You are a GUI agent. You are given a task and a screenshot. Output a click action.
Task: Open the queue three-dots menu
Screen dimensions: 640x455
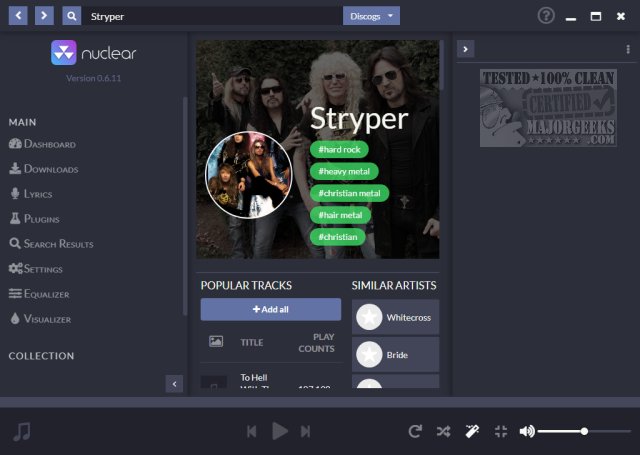pyautogui.click(x=628, y=49)
